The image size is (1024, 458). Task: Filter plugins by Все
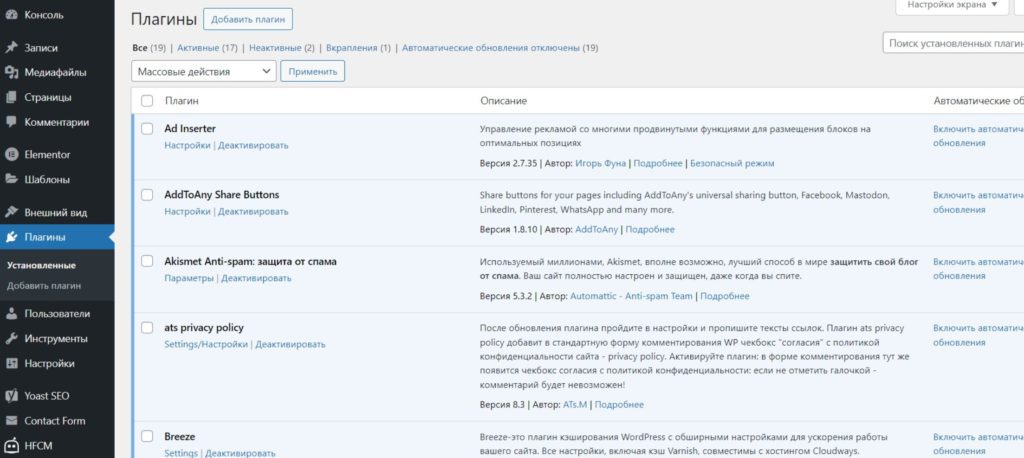tap(140, 48)
